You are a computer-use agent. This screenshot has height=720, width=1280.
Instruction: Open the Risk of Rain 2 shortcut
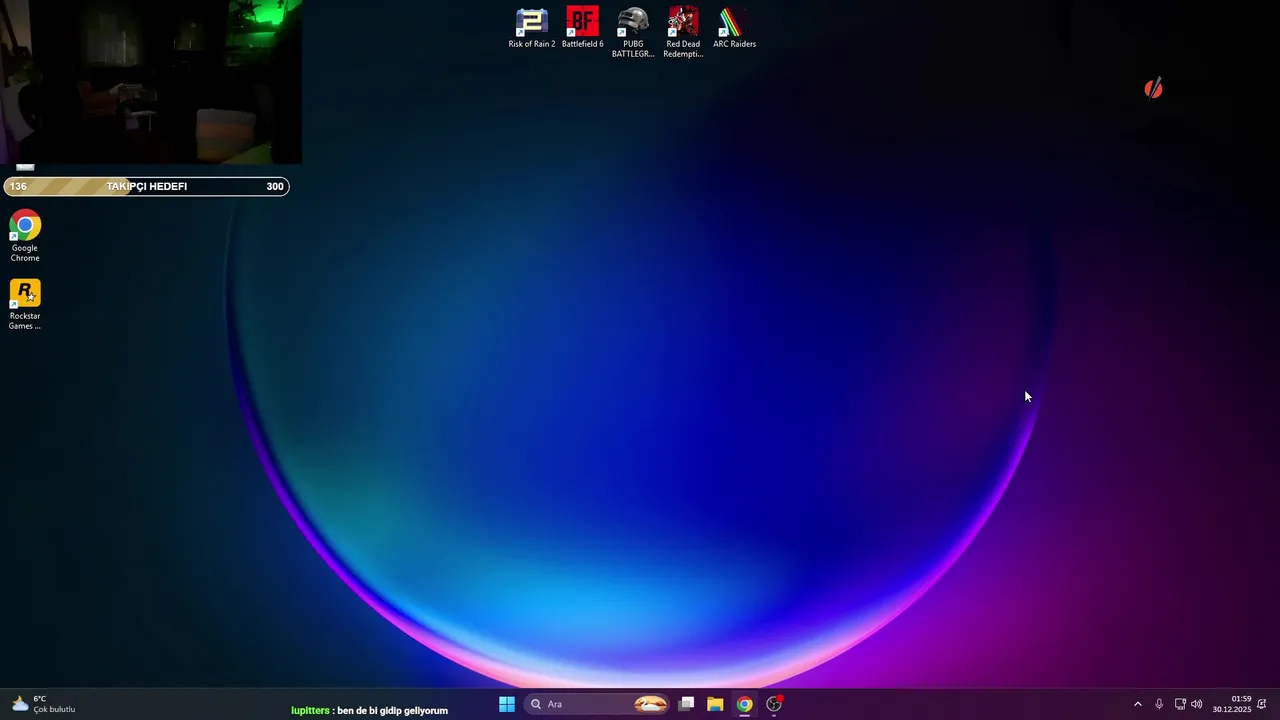tap(531, 28)
